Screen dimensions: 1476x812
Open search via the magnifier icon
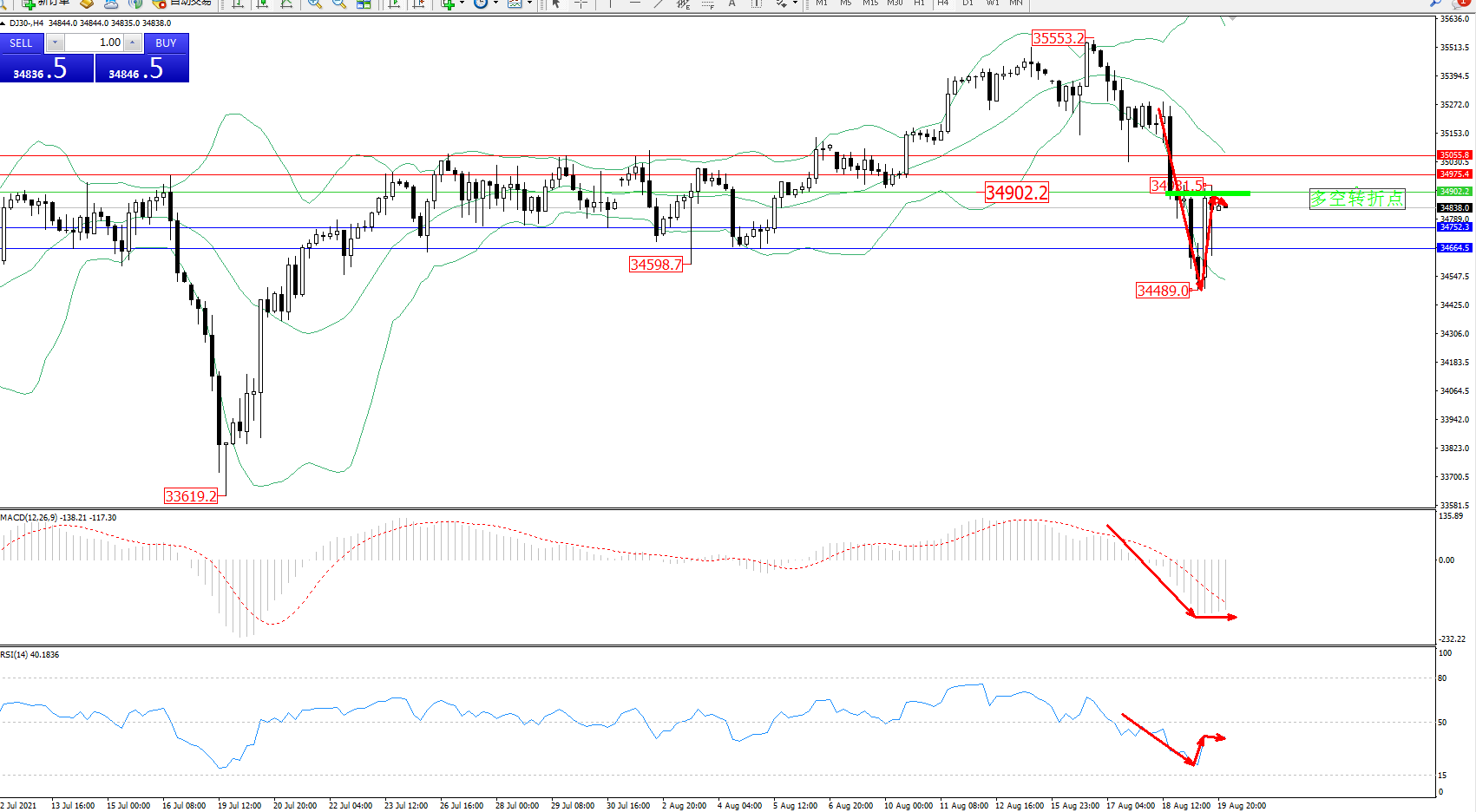pos(1435,3)
